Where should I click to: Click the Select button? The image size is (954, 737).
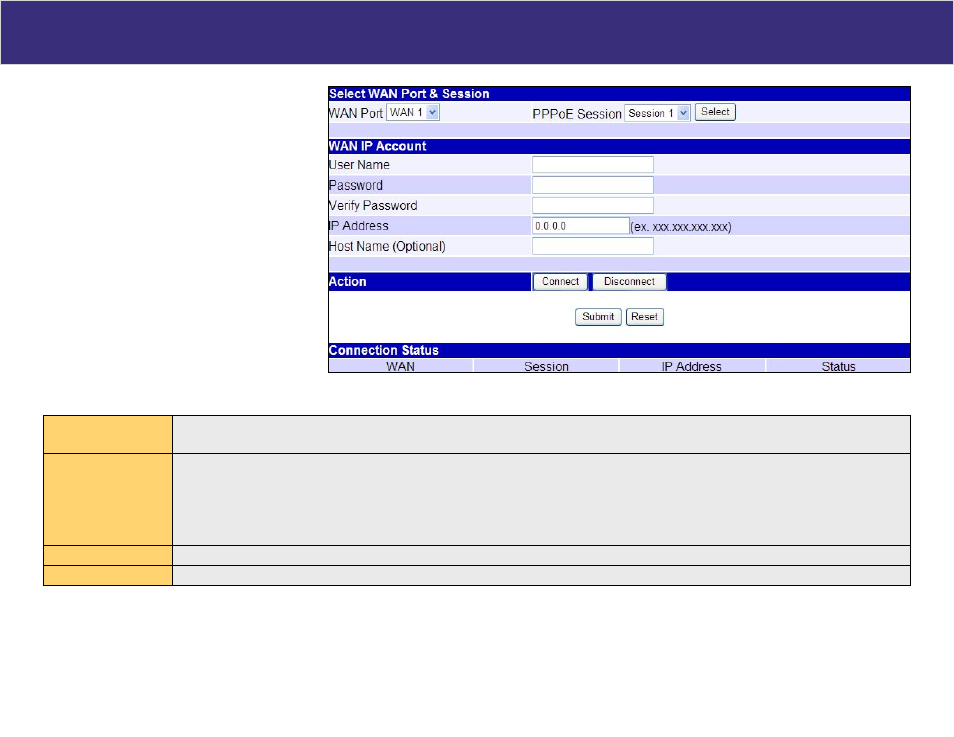715,112
